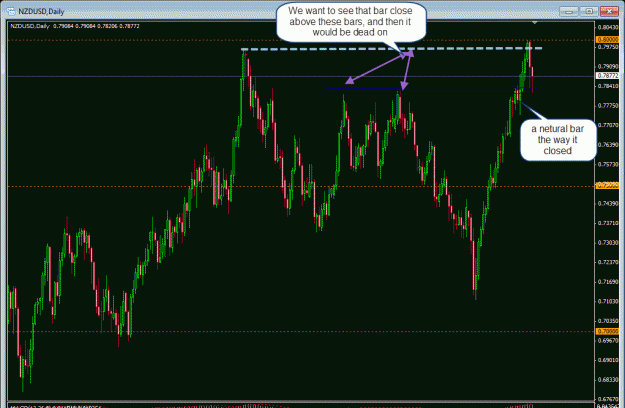The width and height of the screenshot is (625, 408).
Task: Click the 0.74390 price axis value
Action: tap(607, 204)
